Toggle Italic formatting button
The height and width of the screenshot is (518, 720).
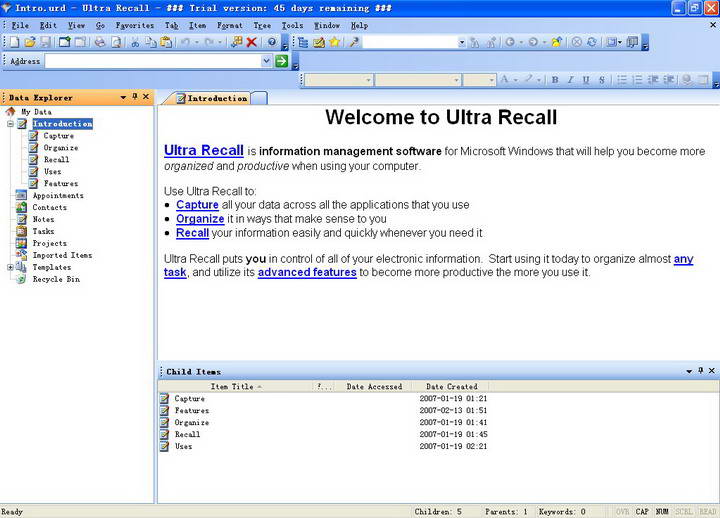[571, 80]
